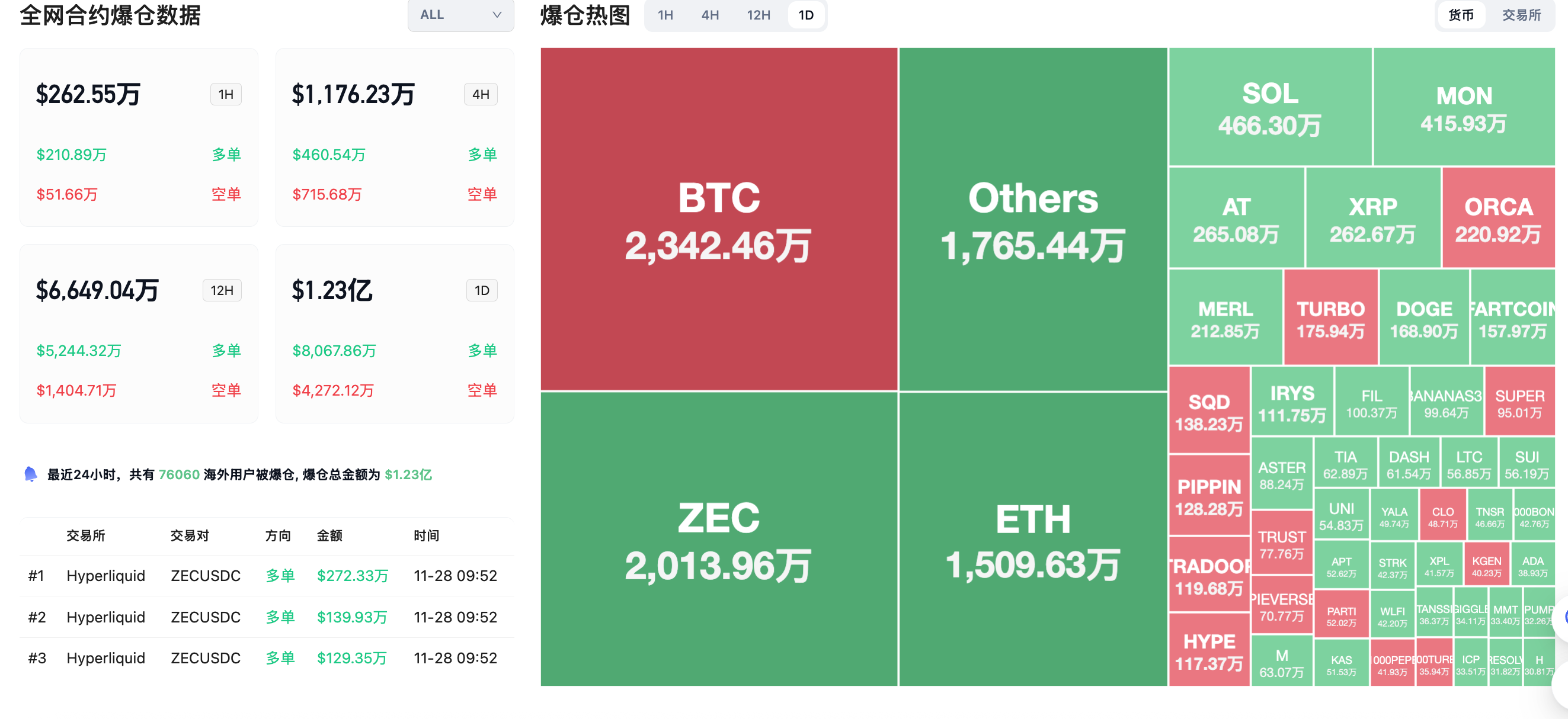
Task: Click the 76060 liquidated users number
Action: point(179,474)
